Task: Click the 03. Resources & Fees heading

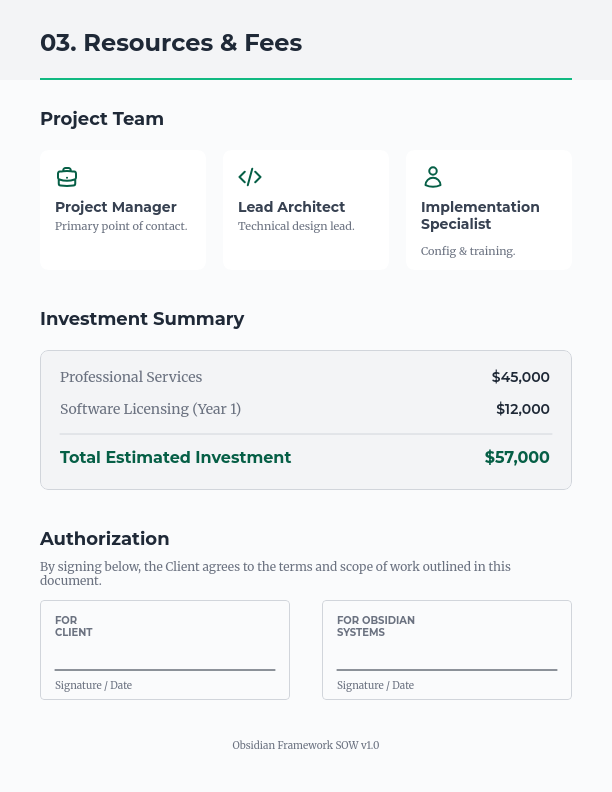Action: 171,43
